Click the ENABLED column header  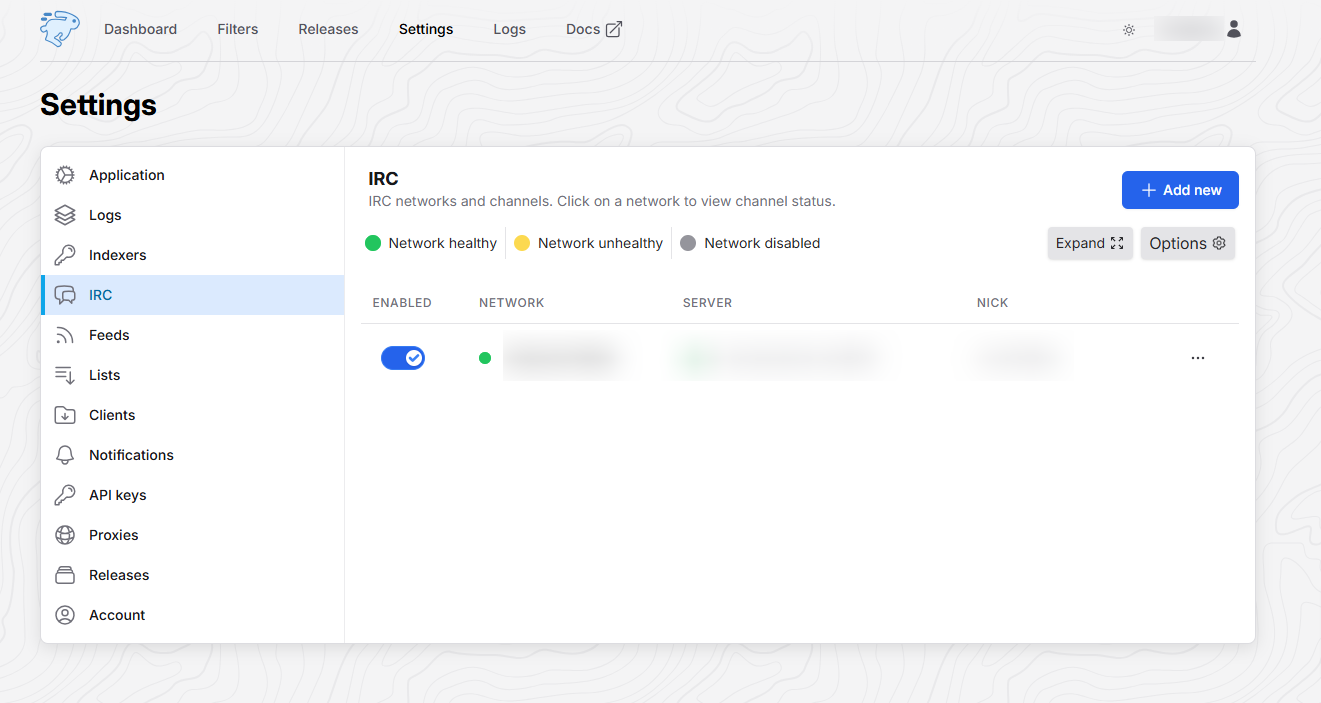tap(402, 303)
